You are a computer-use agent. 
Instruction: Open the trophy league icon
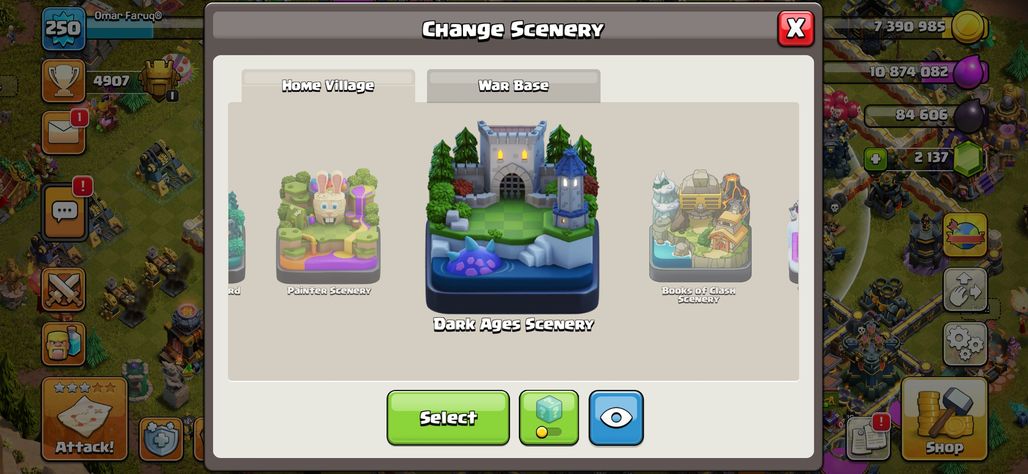click(x=64, y=81)
